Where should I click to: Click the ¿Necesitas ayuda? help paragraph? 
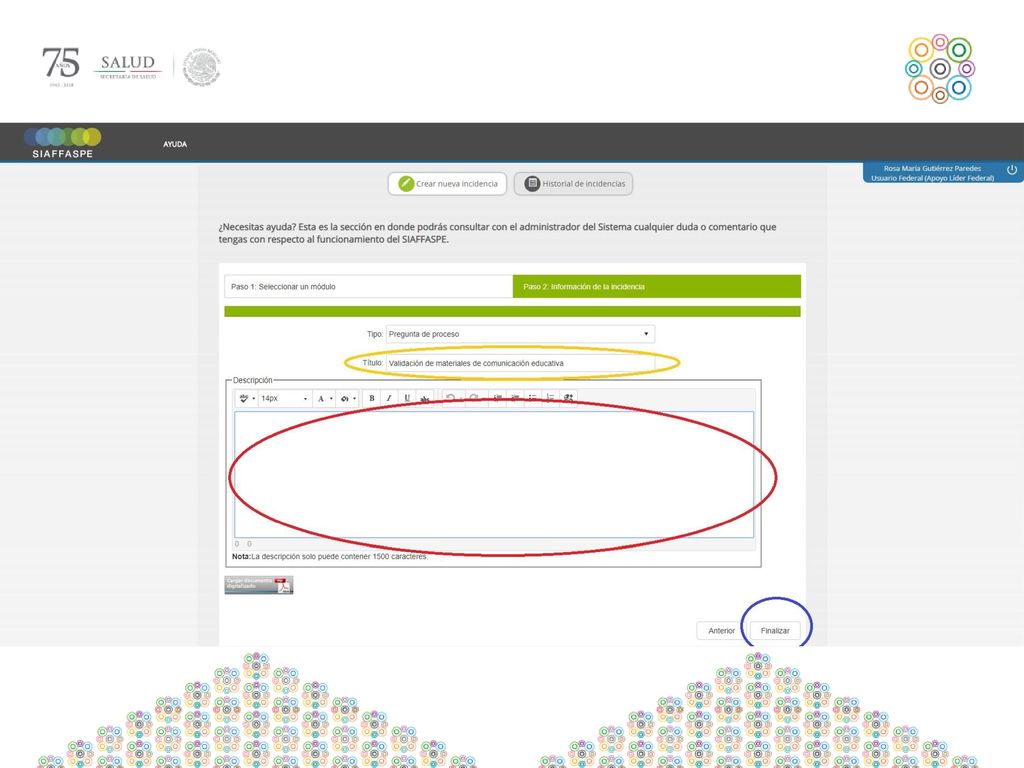[x=497, y=233]
